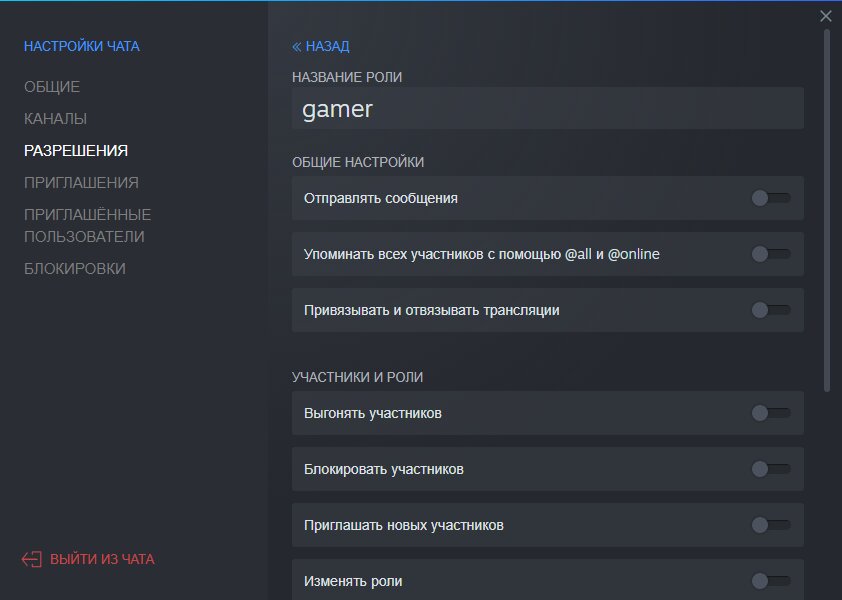Select the РАЗРЕШЕНИЯ section
This screenshot has width=842, height=600.
point(76,150)
